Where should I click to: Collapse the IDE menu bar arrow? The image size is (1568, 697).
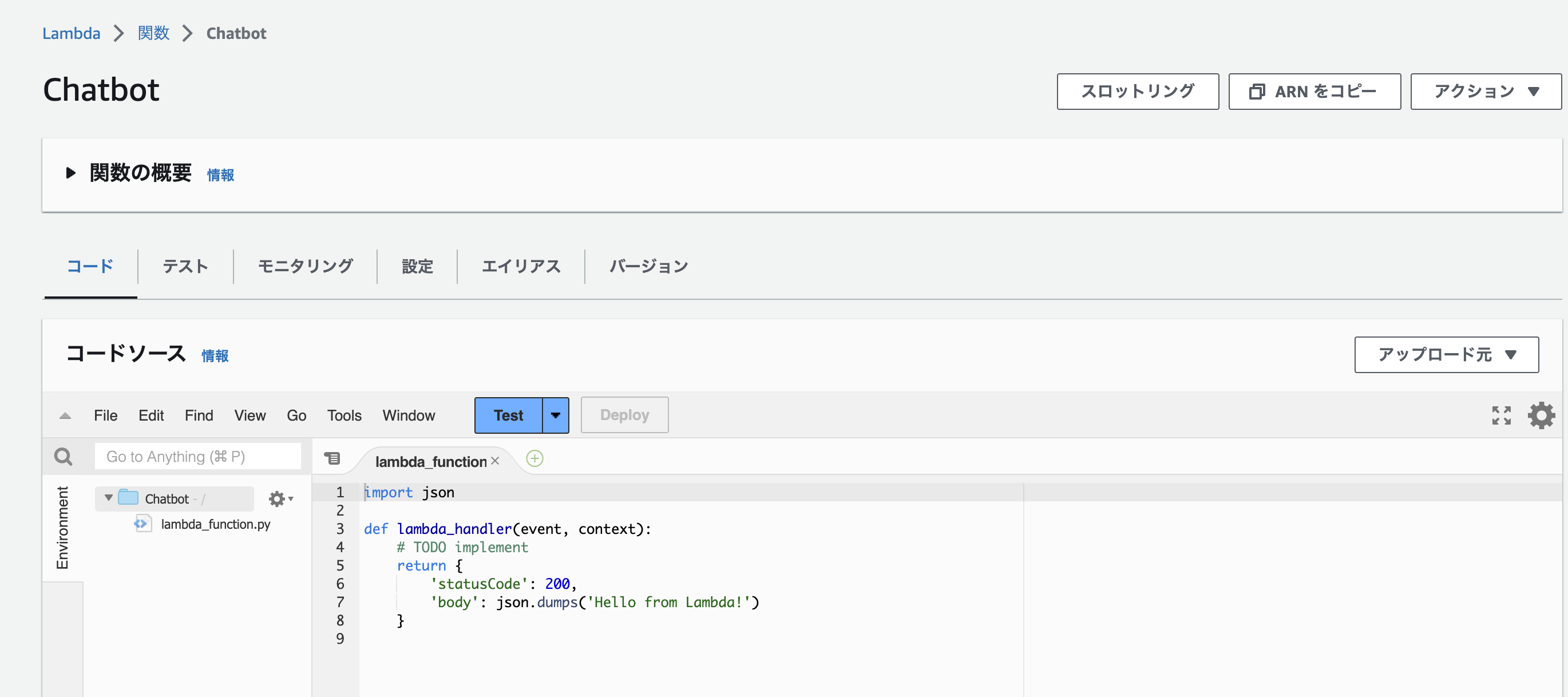click(65, 416)
